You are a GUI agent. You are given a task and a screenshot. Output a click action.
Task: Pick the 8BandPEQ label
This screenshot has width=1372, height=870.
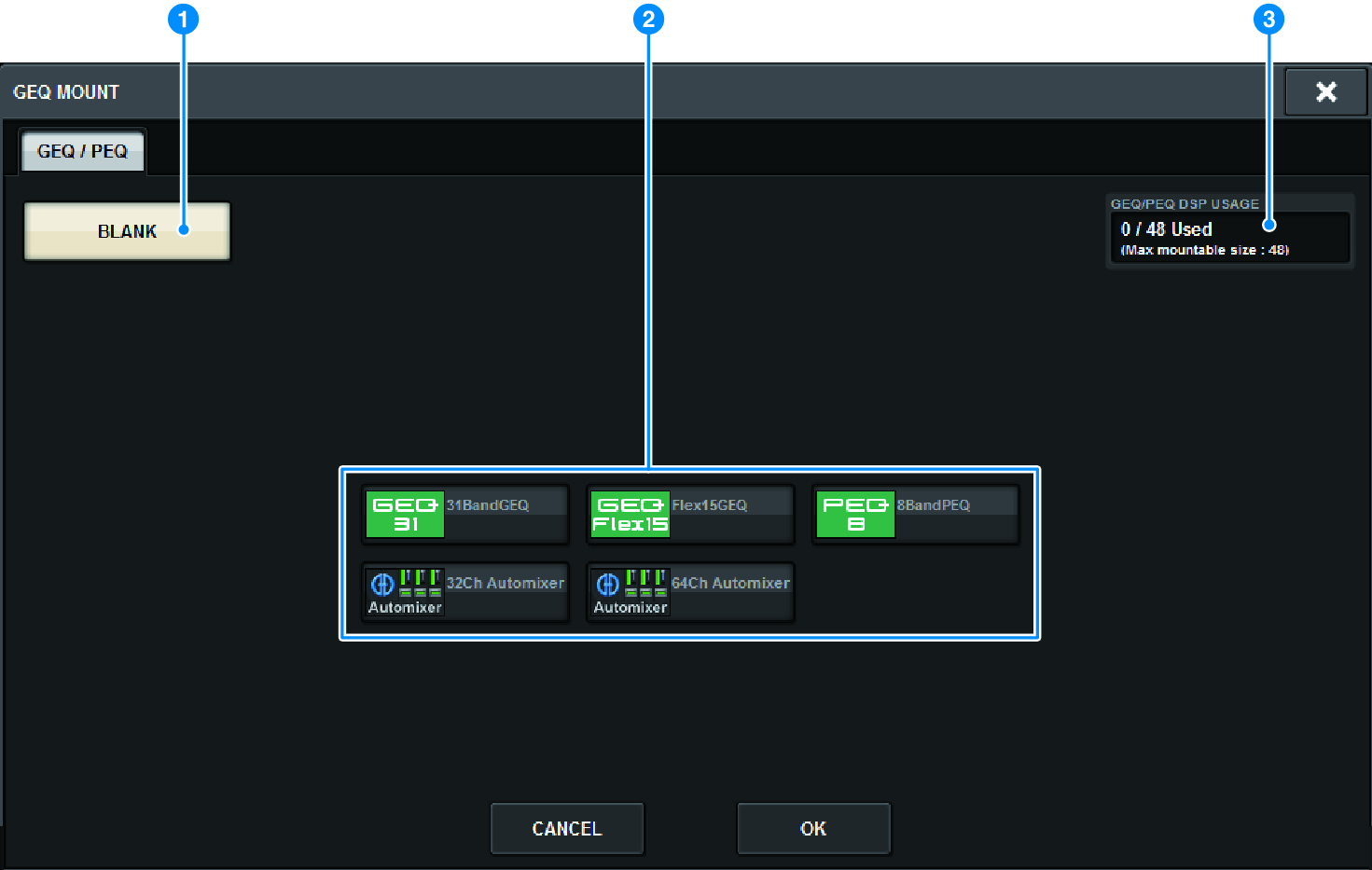[x=934, y=505]
